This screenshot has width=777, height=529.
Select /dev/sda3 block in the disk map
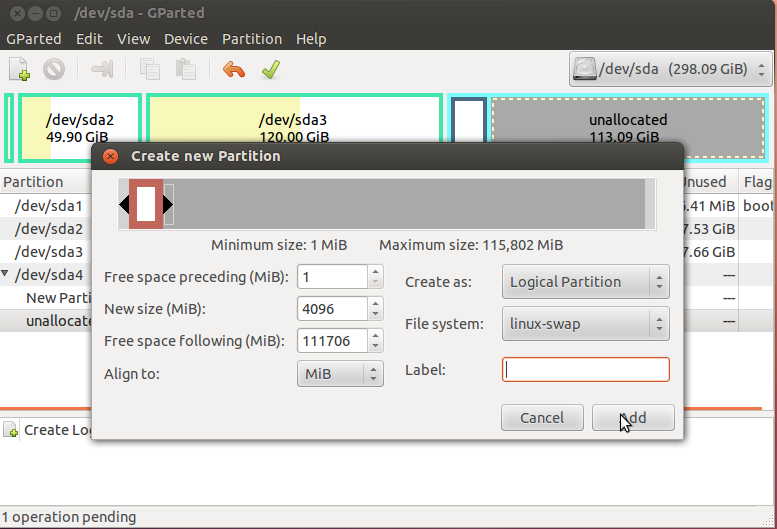pyautogui.click(x=294, y=119)
